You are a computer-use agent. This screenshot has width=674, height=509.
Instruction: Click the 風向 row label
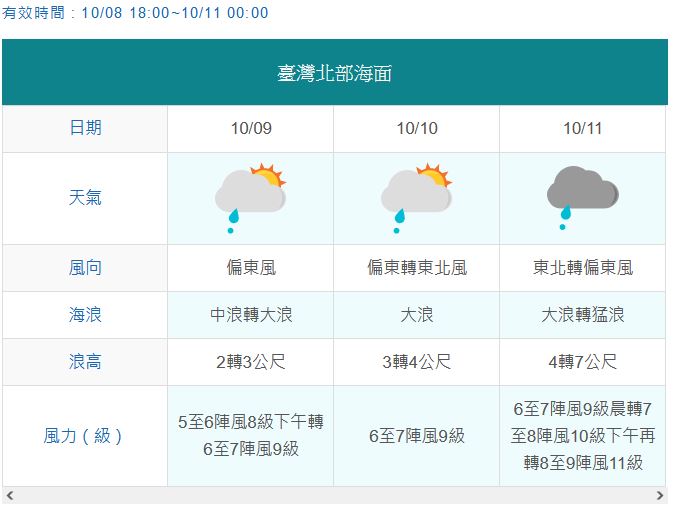[85, 268]
